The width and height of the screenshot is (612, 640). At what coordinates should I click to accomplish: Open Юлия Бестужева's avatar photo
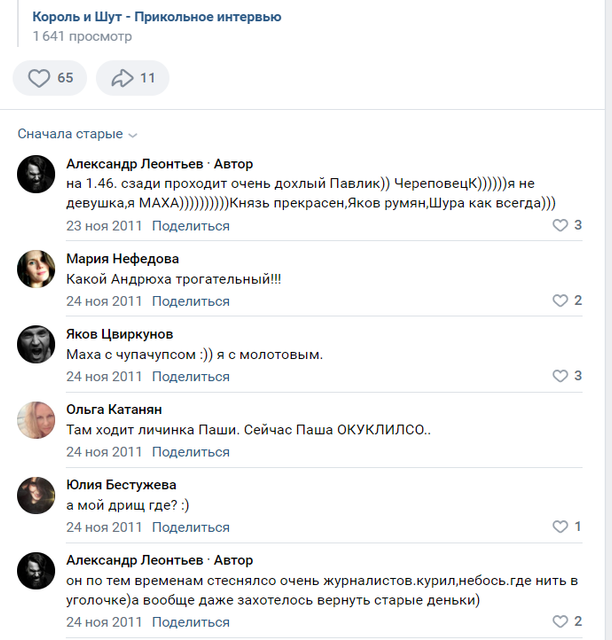coord(36,495)
